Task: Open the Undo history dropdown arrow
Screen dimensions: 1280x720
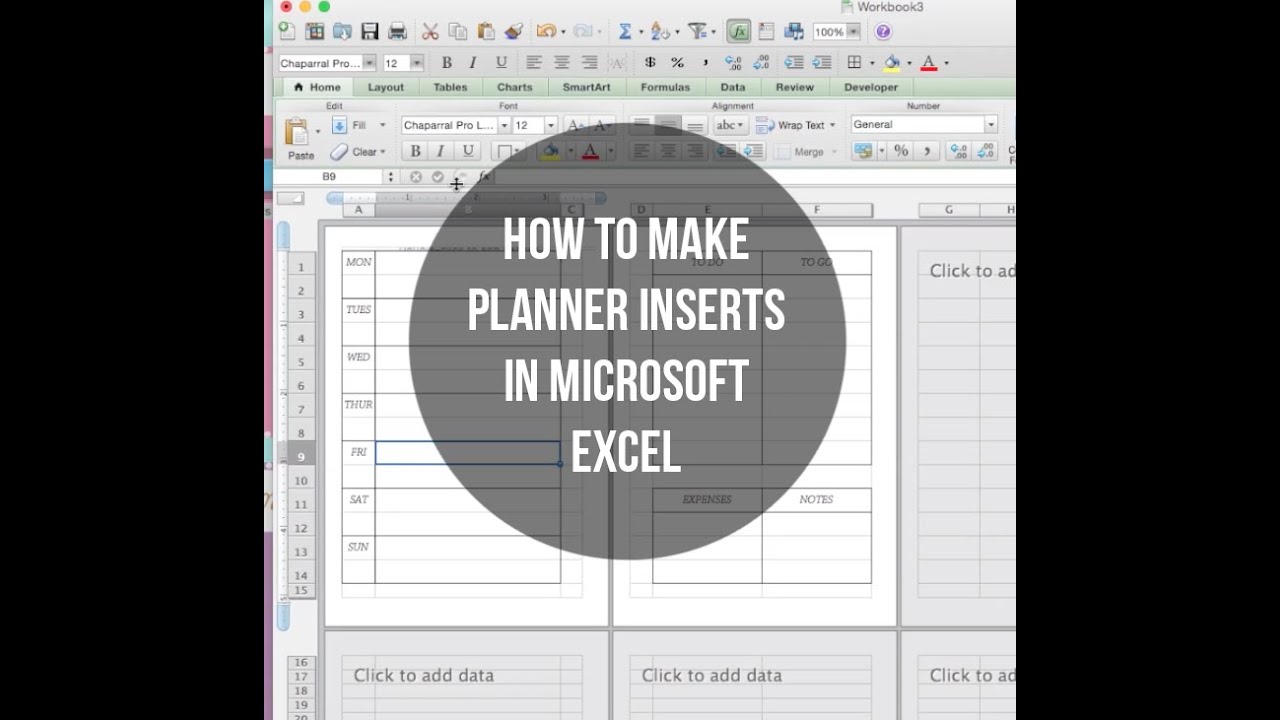Action: coord(562,32)
